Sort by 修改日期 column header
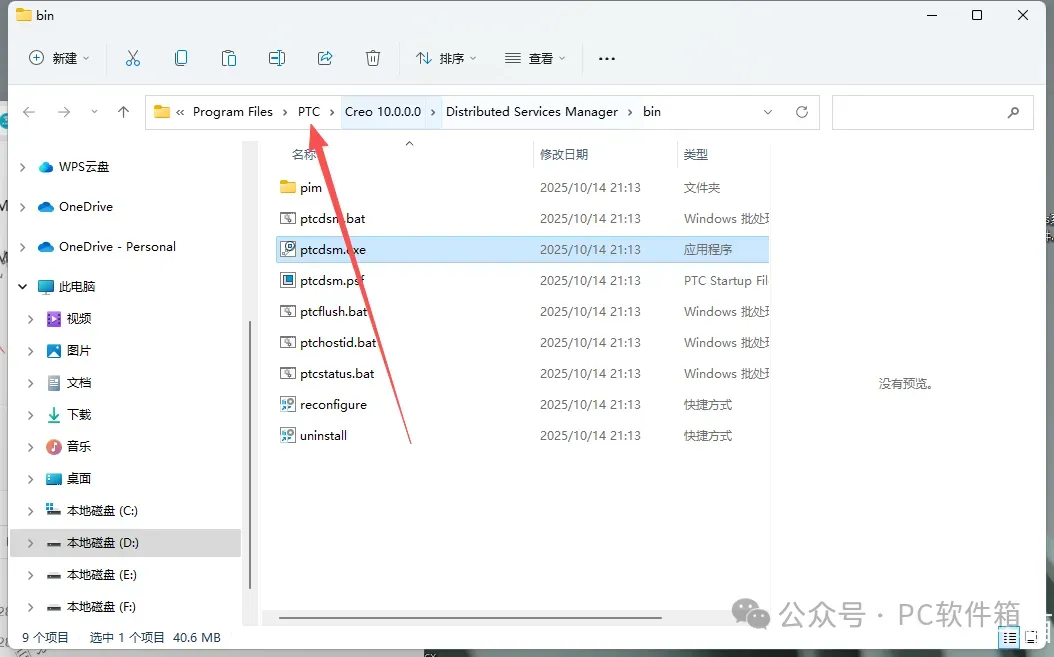Viewport: 1054px width, 657px height. point(564,155)
